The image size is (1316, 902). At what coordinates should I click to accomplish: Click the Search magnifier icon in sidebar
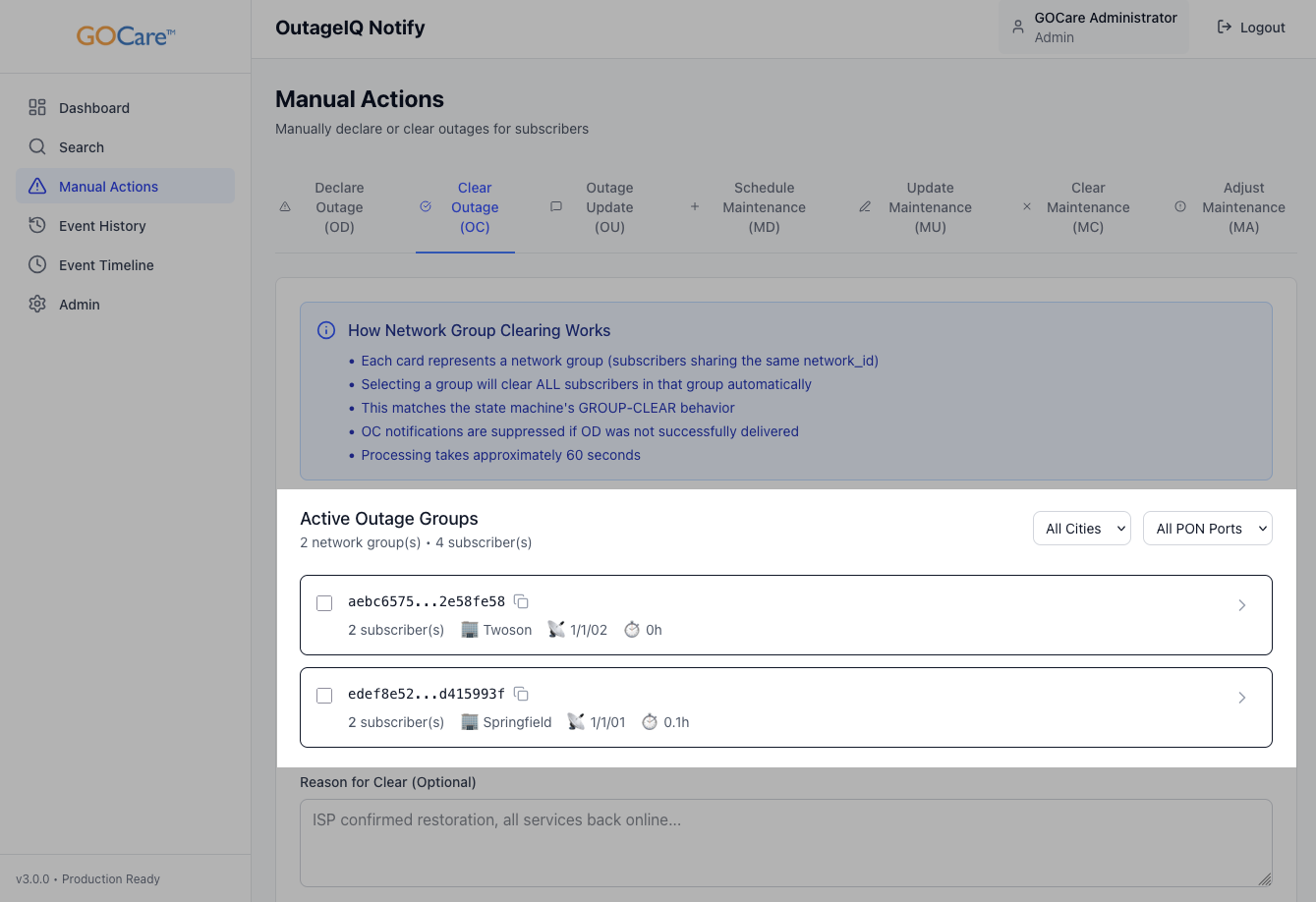tap(37, 147)
